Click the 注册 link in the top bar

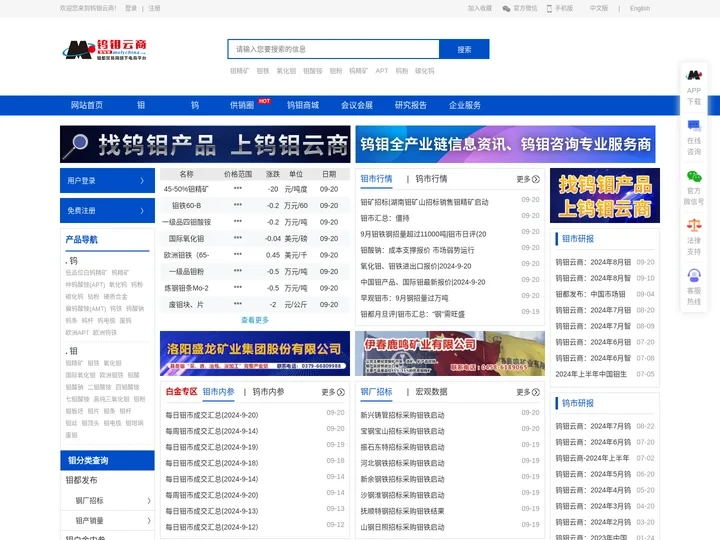tap(154, 8)
